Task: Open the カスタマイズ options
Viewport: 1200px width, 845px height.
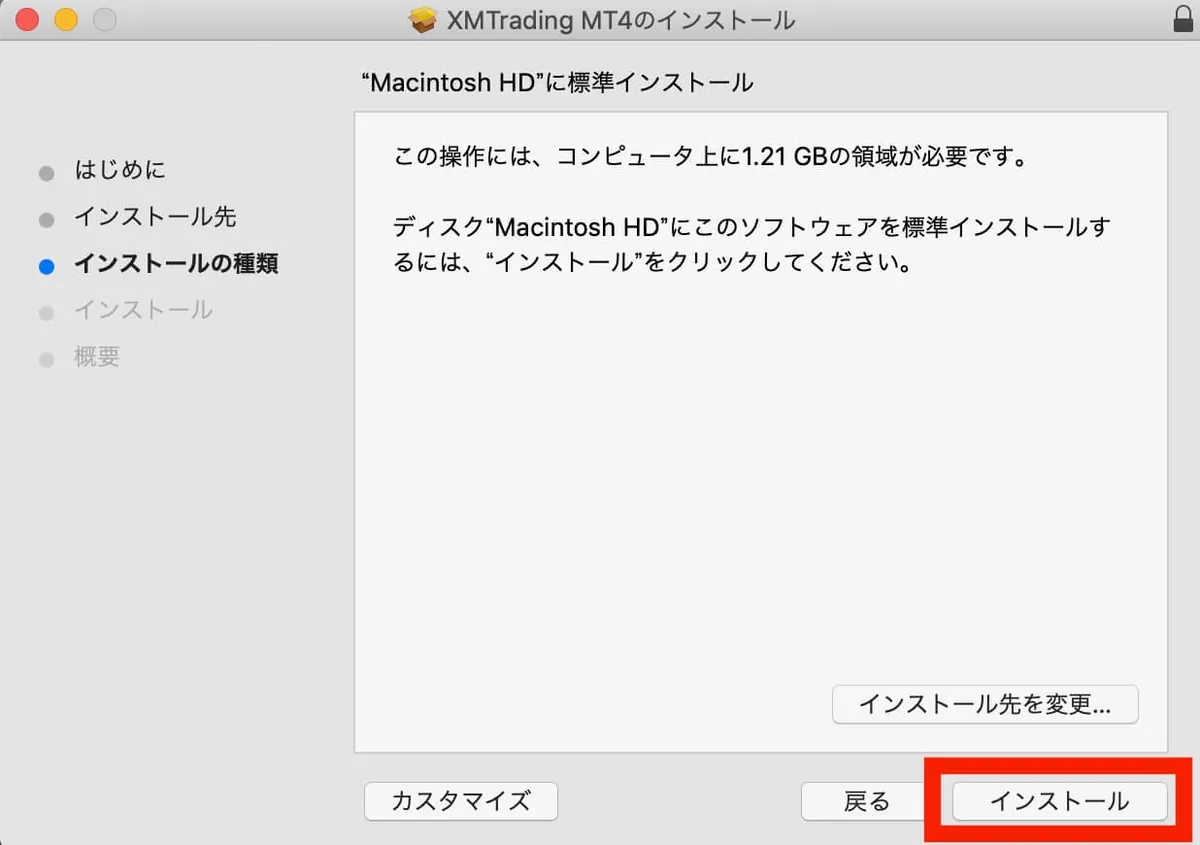Action: (x=461, y=801)
